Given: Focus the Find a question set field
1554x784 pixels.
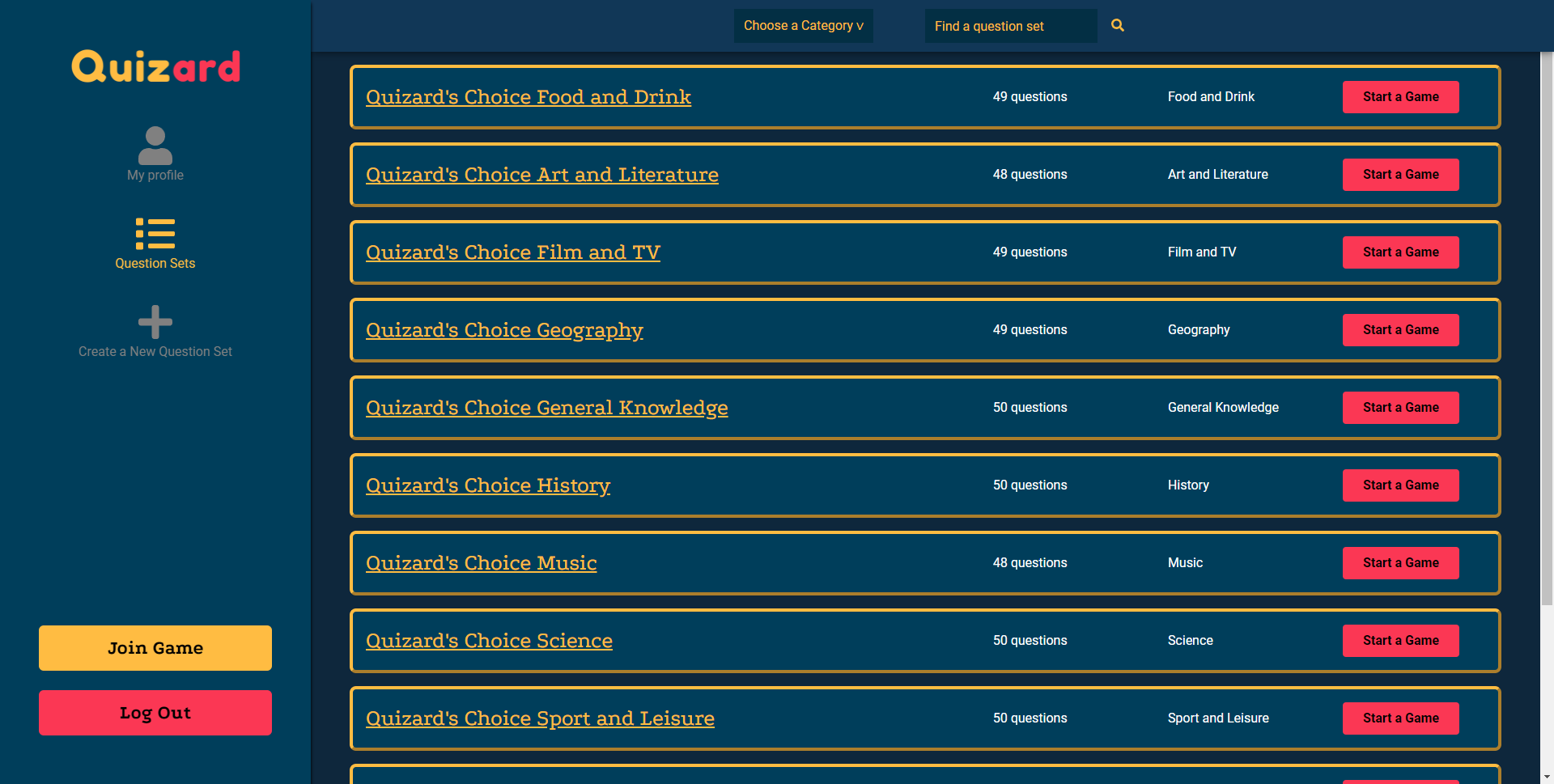Looking at the screenshot, I should coord(1011,26).
